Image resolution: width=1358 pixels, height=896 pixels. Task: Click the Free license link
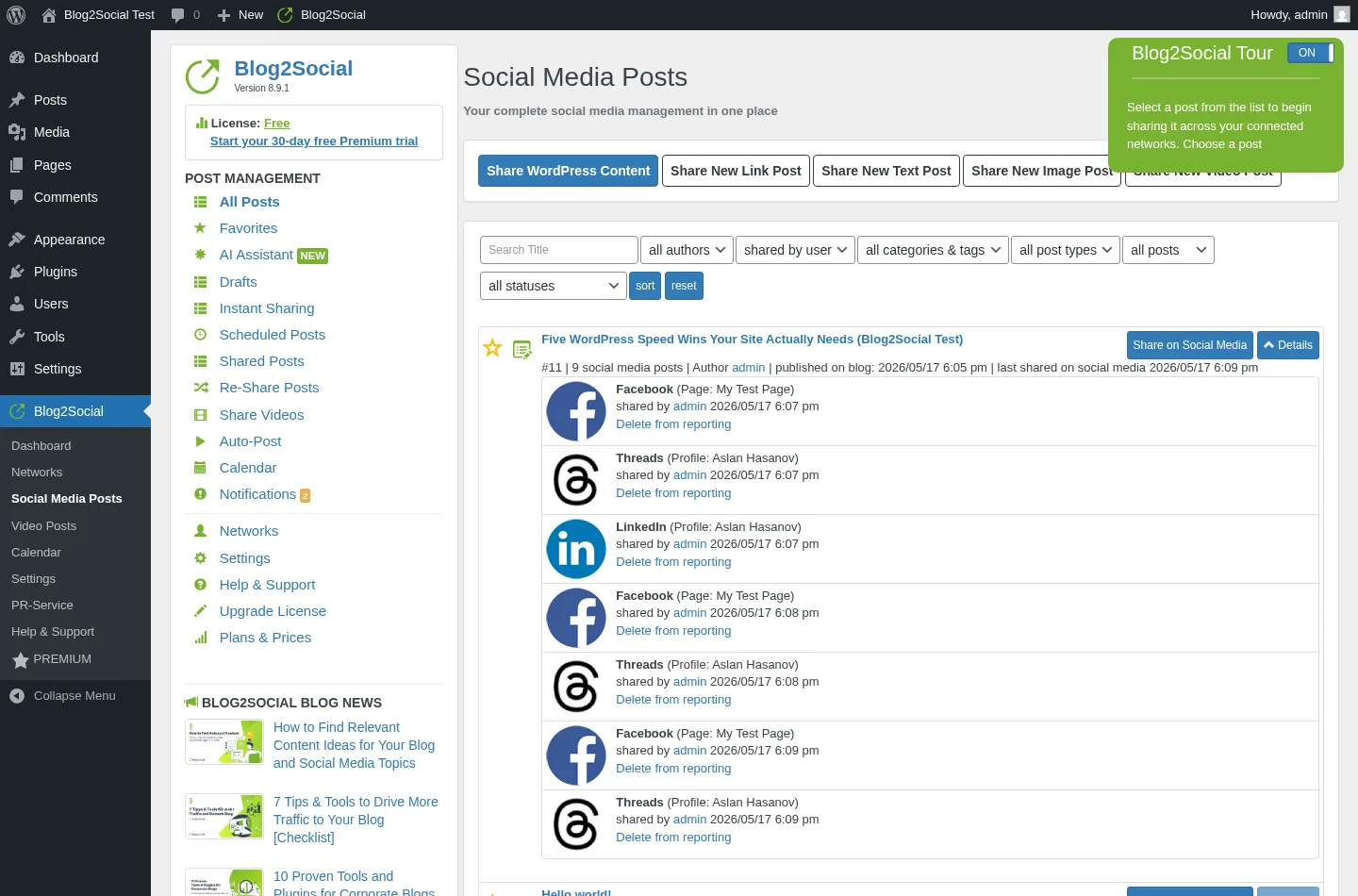(277, 124)
